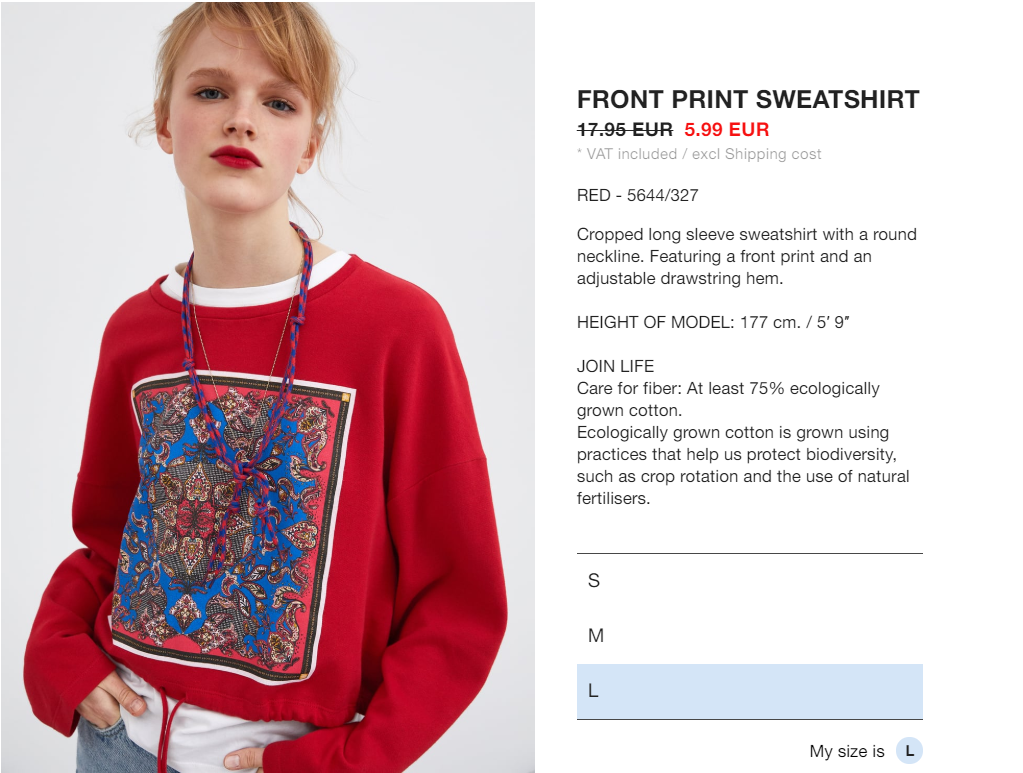This screenshot has height=773, width=1023.
Task: Click the Front Print Sweatshirt title
Action: point(748,100)
